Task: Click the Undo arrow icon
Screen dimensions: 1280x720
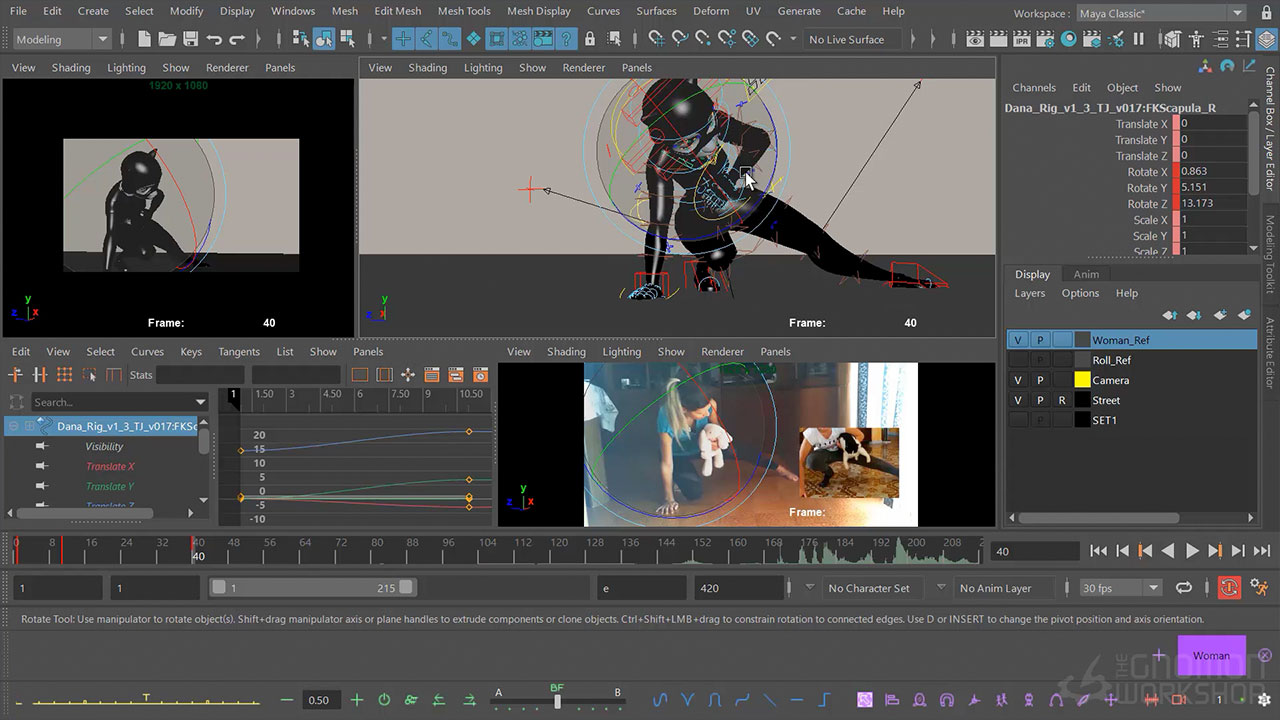Action: coord(213,39)
